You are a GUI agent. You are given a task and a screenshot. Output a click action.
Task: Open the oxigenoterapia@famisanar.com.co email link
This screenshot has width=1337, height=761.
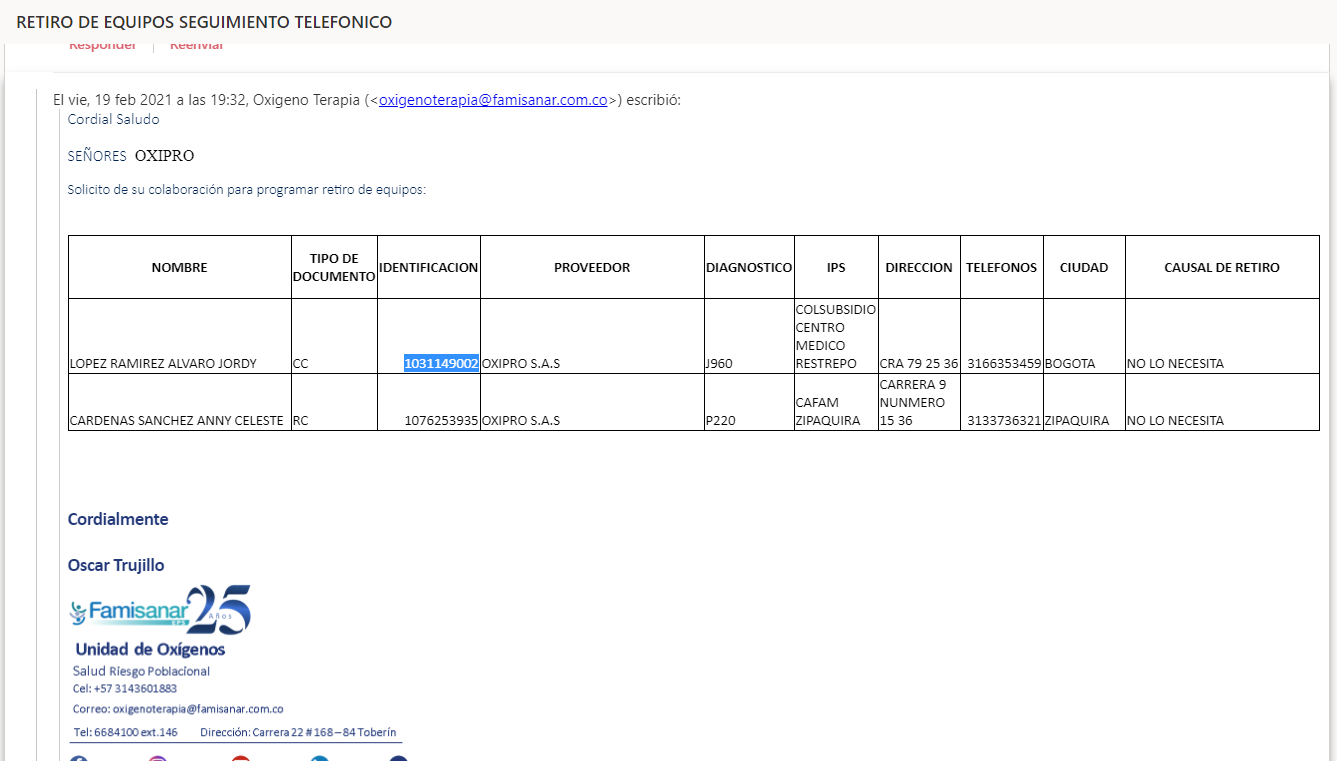(493, 100)
